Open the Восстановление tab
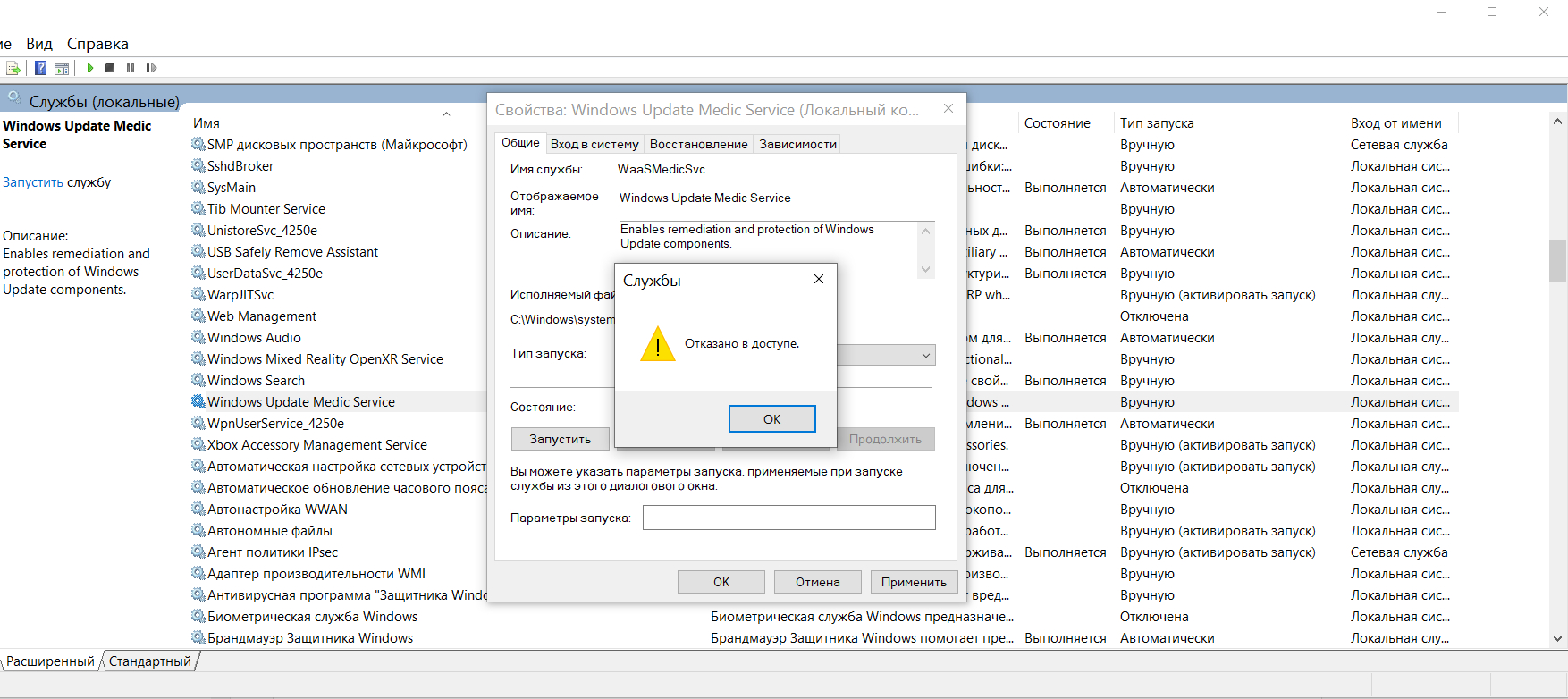 point(698,144)
